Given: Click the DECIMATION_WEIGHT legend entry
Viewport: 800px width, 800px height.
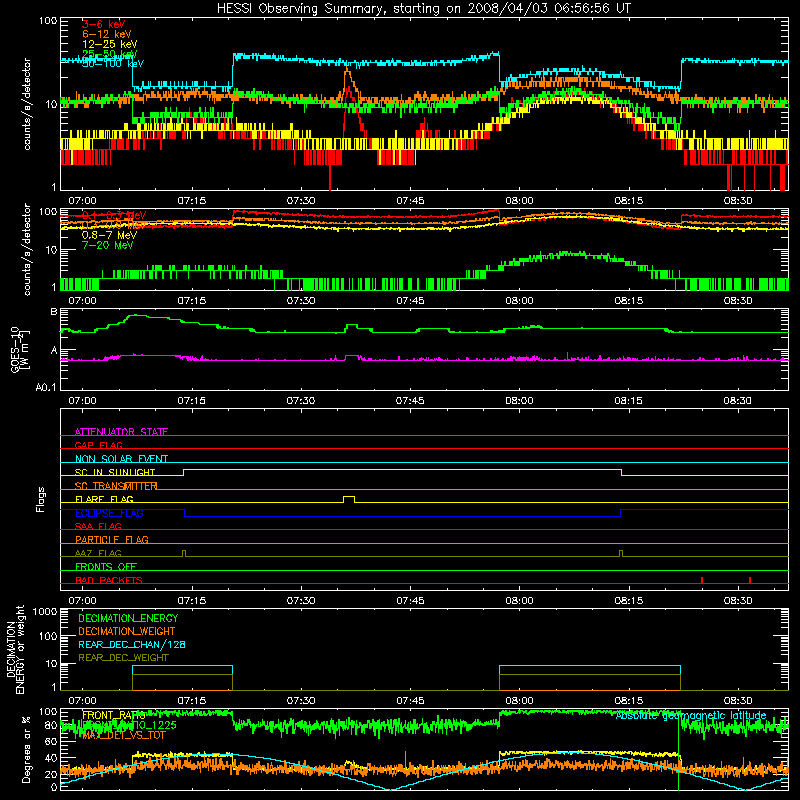Looking at the screenshot, I should [127, 631].
